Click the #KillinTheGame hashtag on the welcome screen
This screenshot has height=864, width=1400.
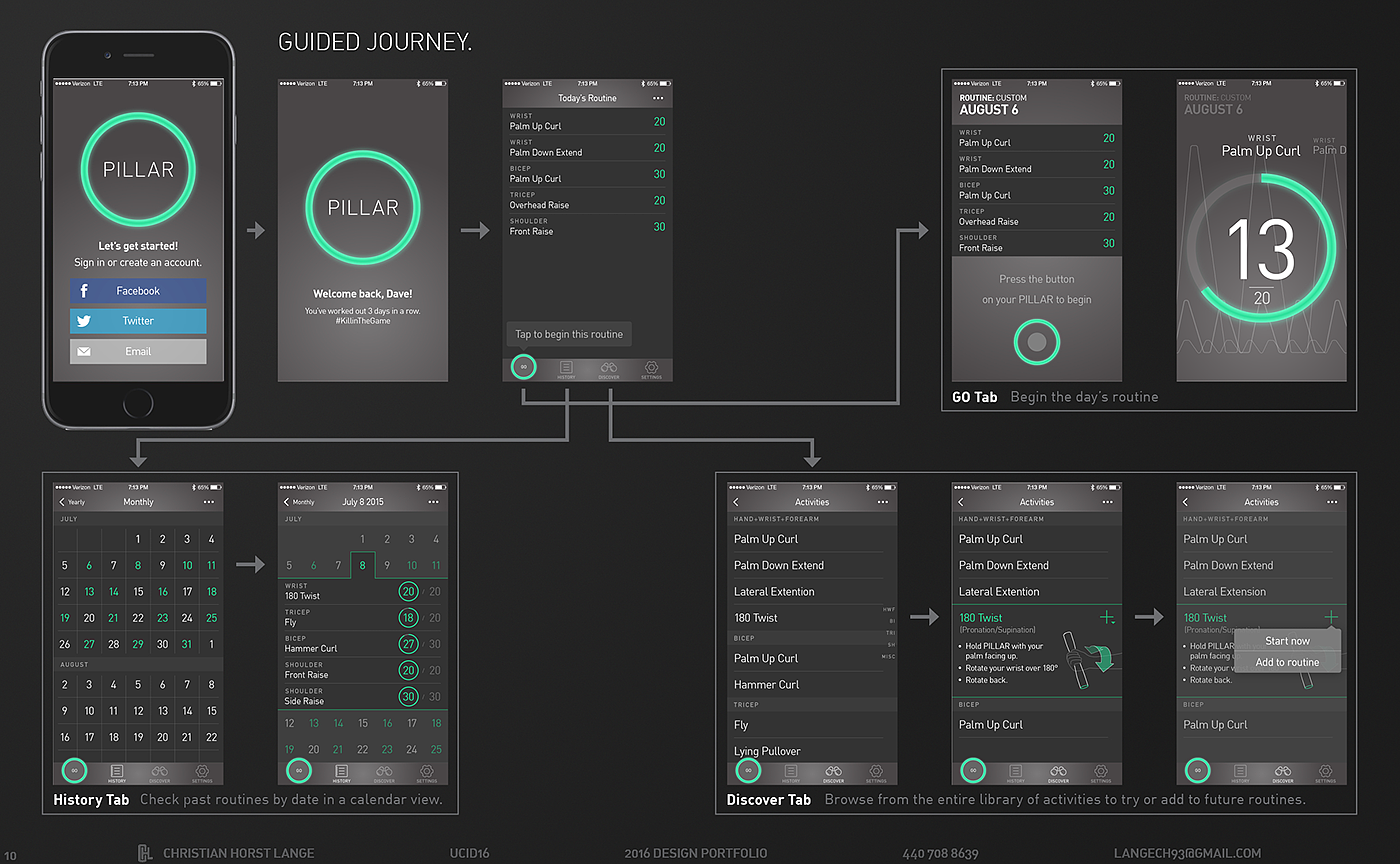coord(363,321)
